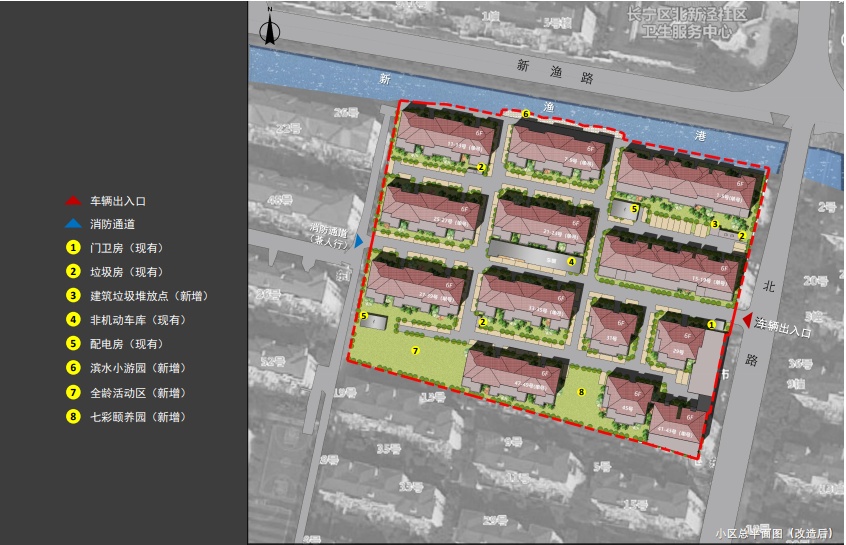The height and width of the screenshot is (545, 846).
Task: Click the legend text 垃圾房（现有）
Action: (126, 272)
